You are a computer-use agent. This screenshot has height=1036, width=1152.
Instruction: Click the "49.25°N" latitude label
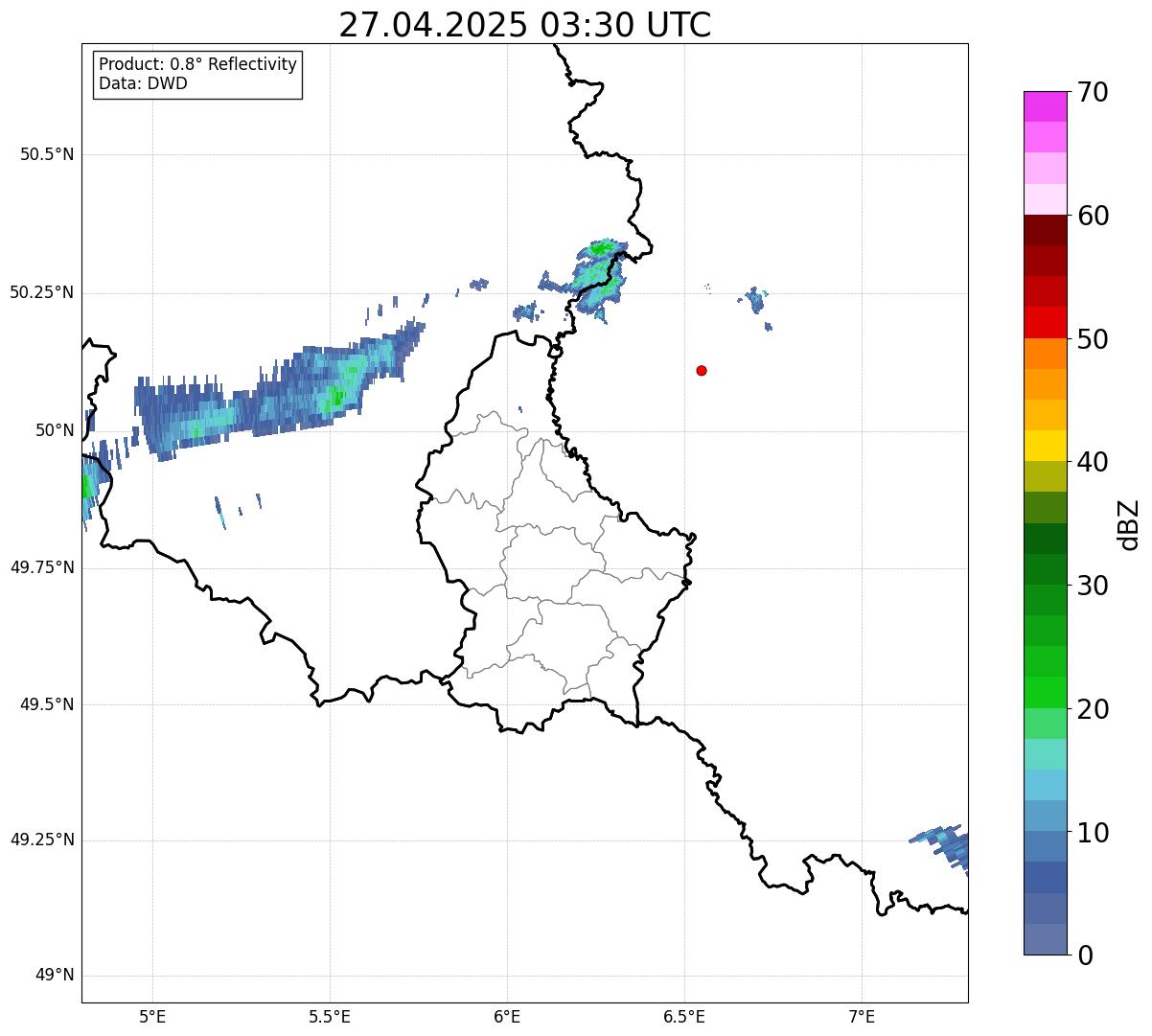[x=42, y=840]
